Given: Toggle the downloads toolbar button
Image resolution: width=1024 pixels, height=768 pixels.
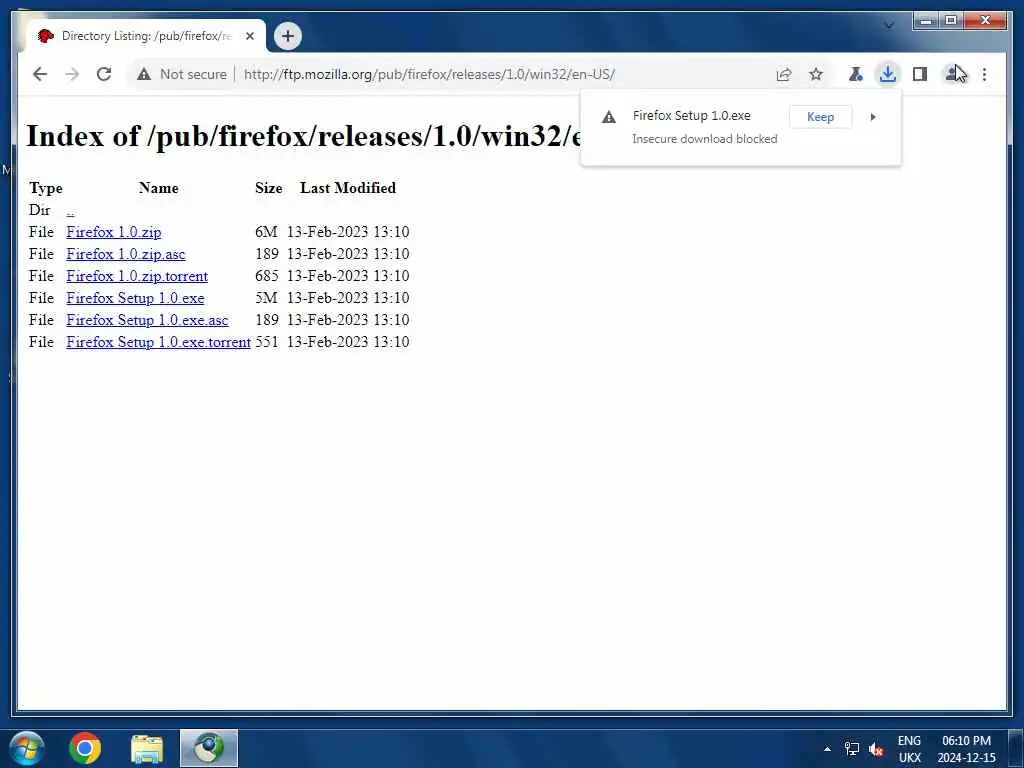Looking at the screenshot, I should click(888, 74).
